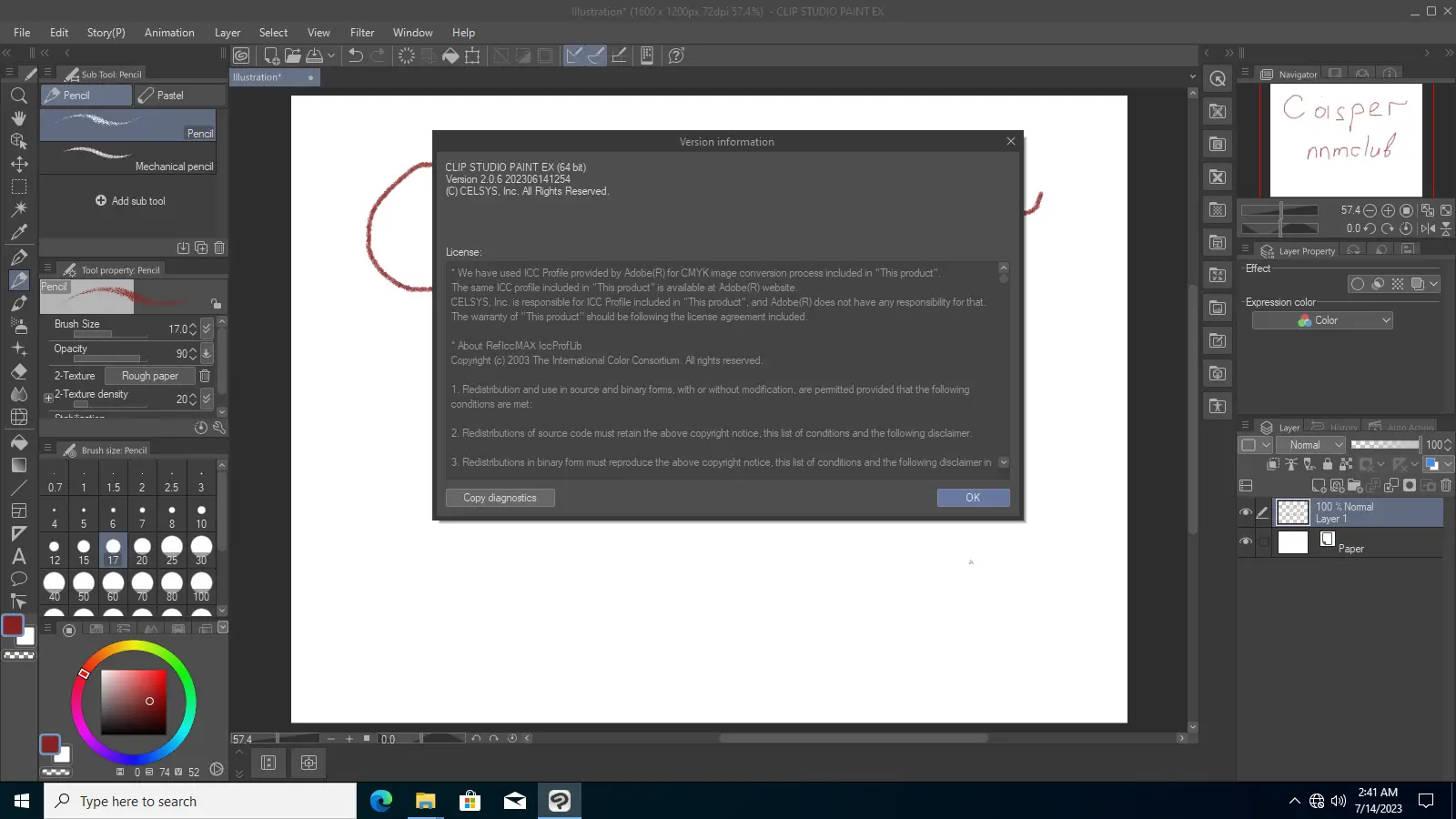Click the Open file toolbar icon
Viewport: 1456px width, 819px height.
(x=292, y=56)
